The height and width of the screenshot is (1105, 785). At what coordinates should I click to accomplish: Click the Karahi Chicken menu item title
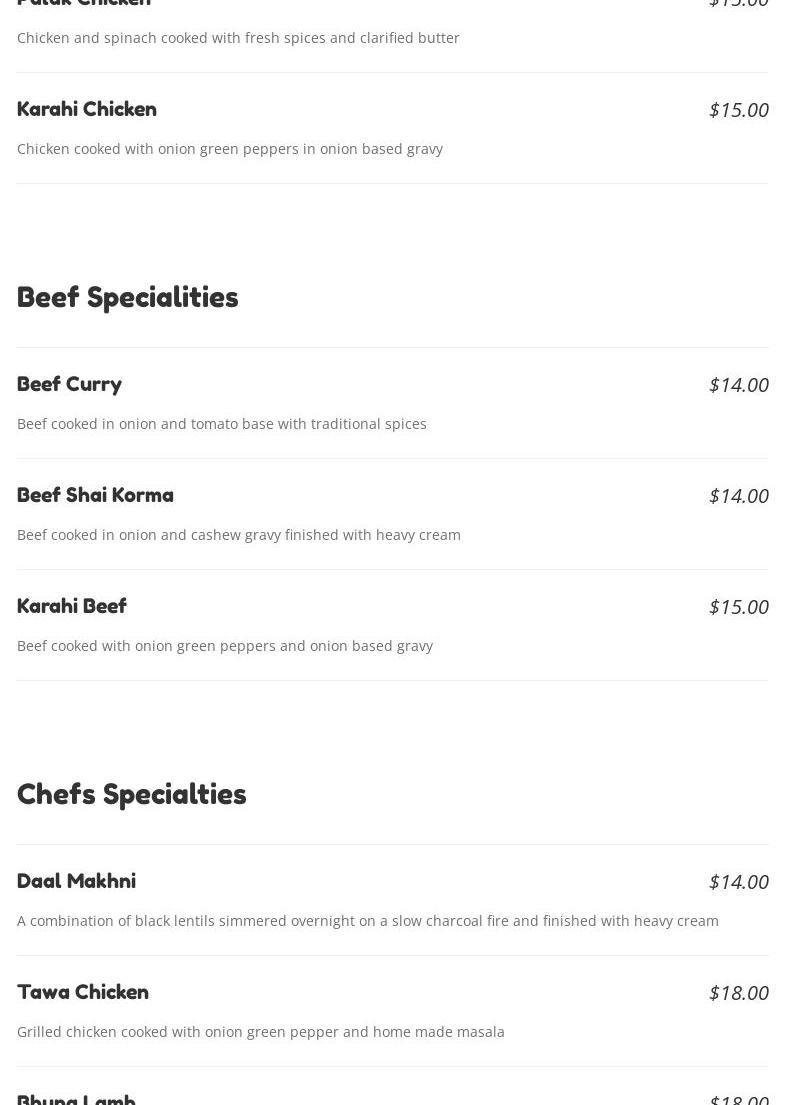pos(87,109)
